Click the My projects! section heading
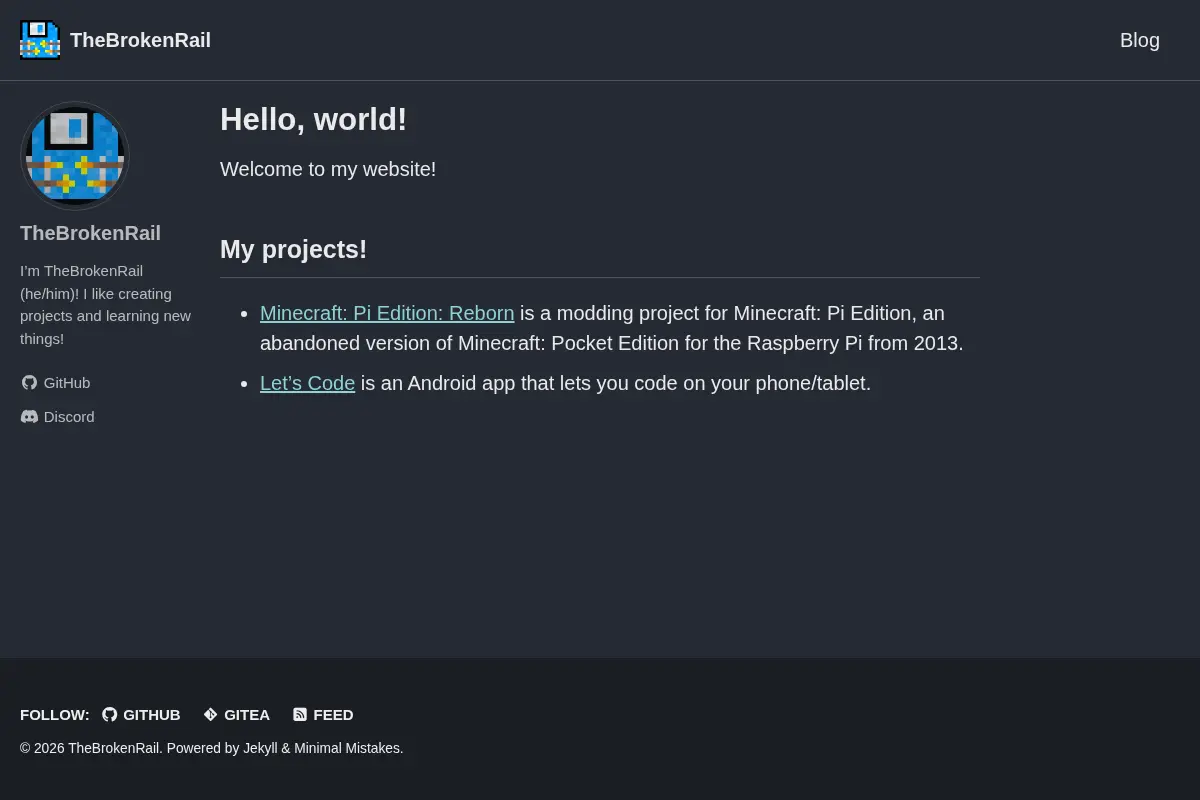The width and height of the screenshot is (1200, 800). [293, 249]
